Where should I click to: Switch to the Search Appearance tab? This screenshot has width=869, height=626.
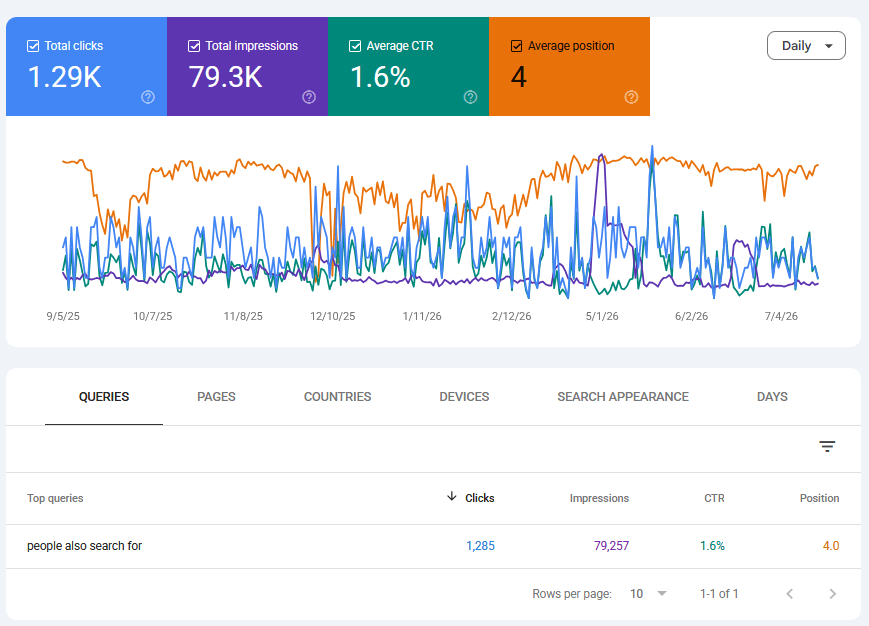pyautogui.click(x=623, y=397)
